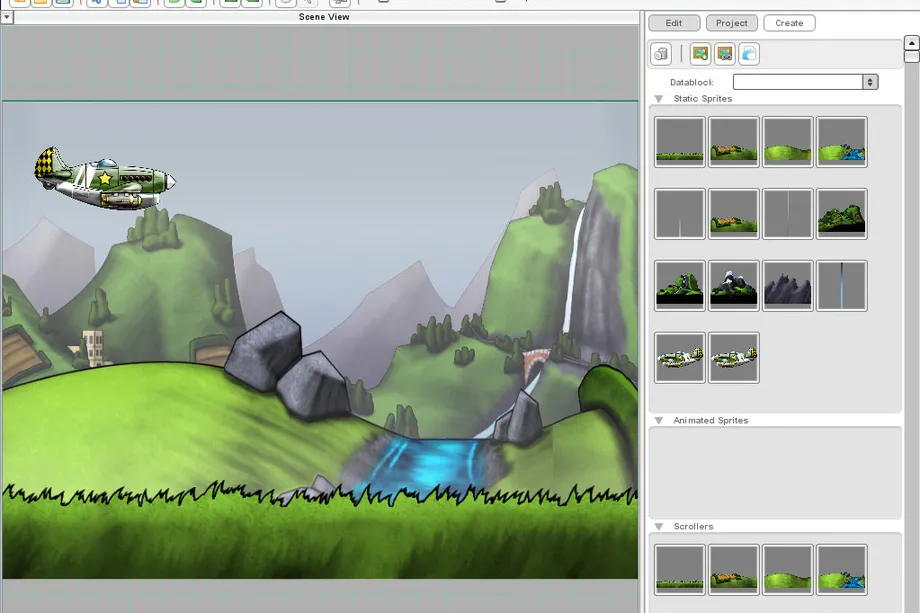Click the image icon with green plus badge

700,54
